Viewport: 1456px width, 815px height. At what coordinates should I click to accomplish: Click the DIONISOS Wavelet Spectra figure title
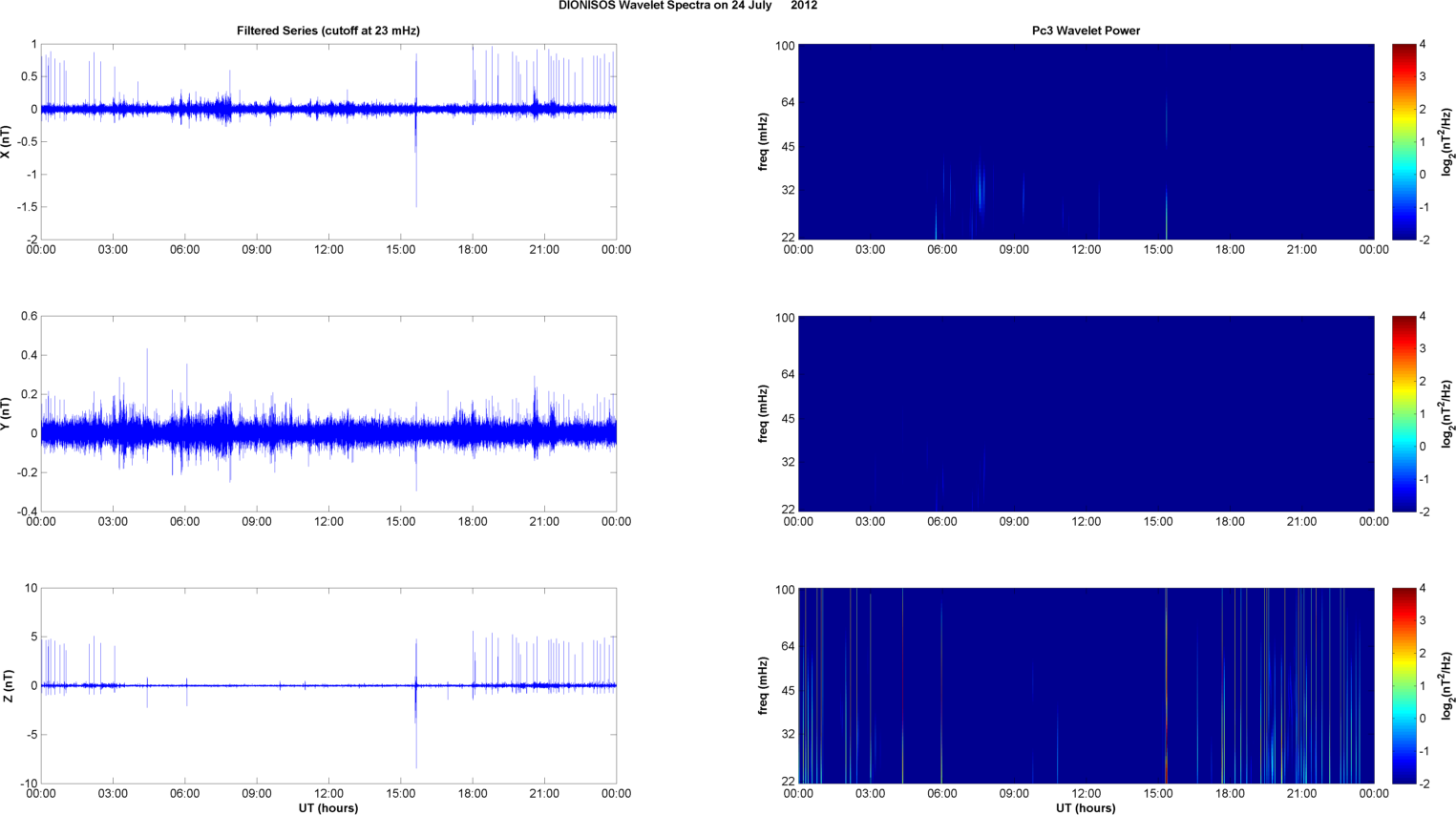[x=687, y=6]
